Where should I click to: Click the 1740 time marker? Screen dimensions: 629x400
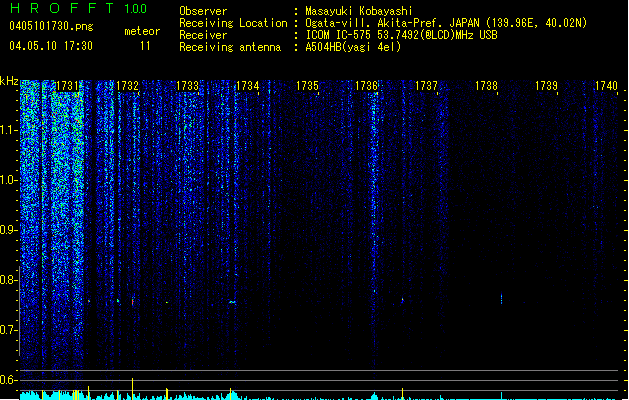[606, 86]
